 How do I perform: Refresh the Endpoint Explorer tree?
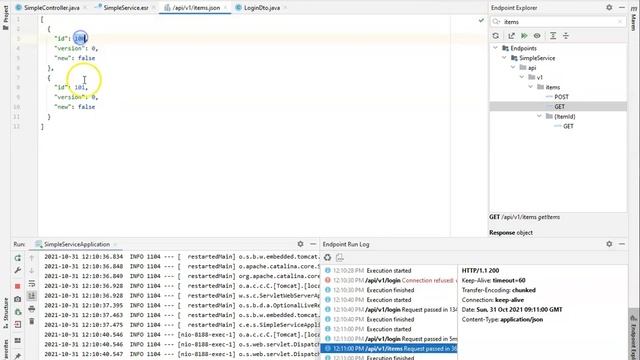tap(496, 36)
